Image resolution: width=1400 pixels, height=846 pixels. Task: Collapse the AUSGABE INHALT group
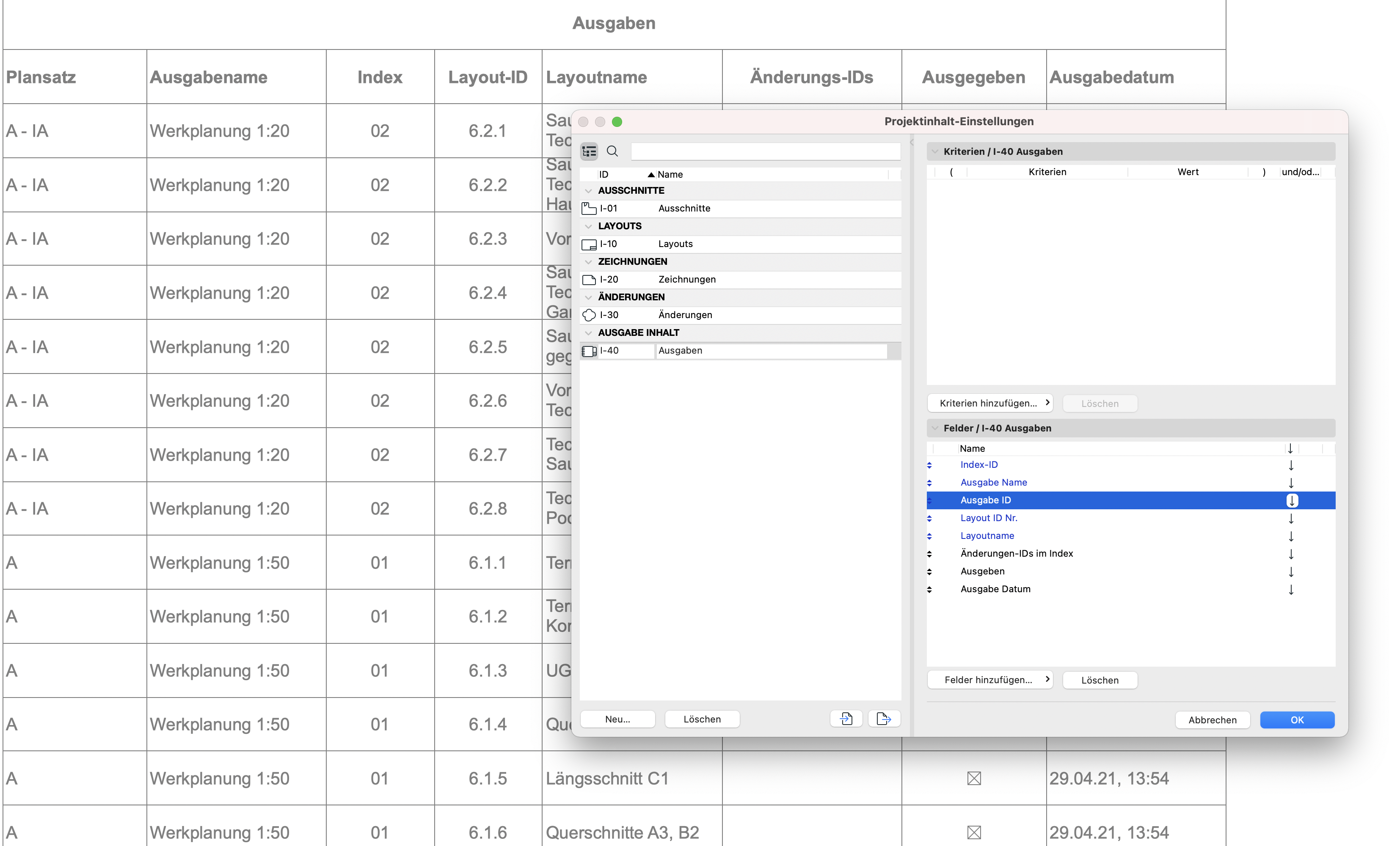tap(589, 333)
